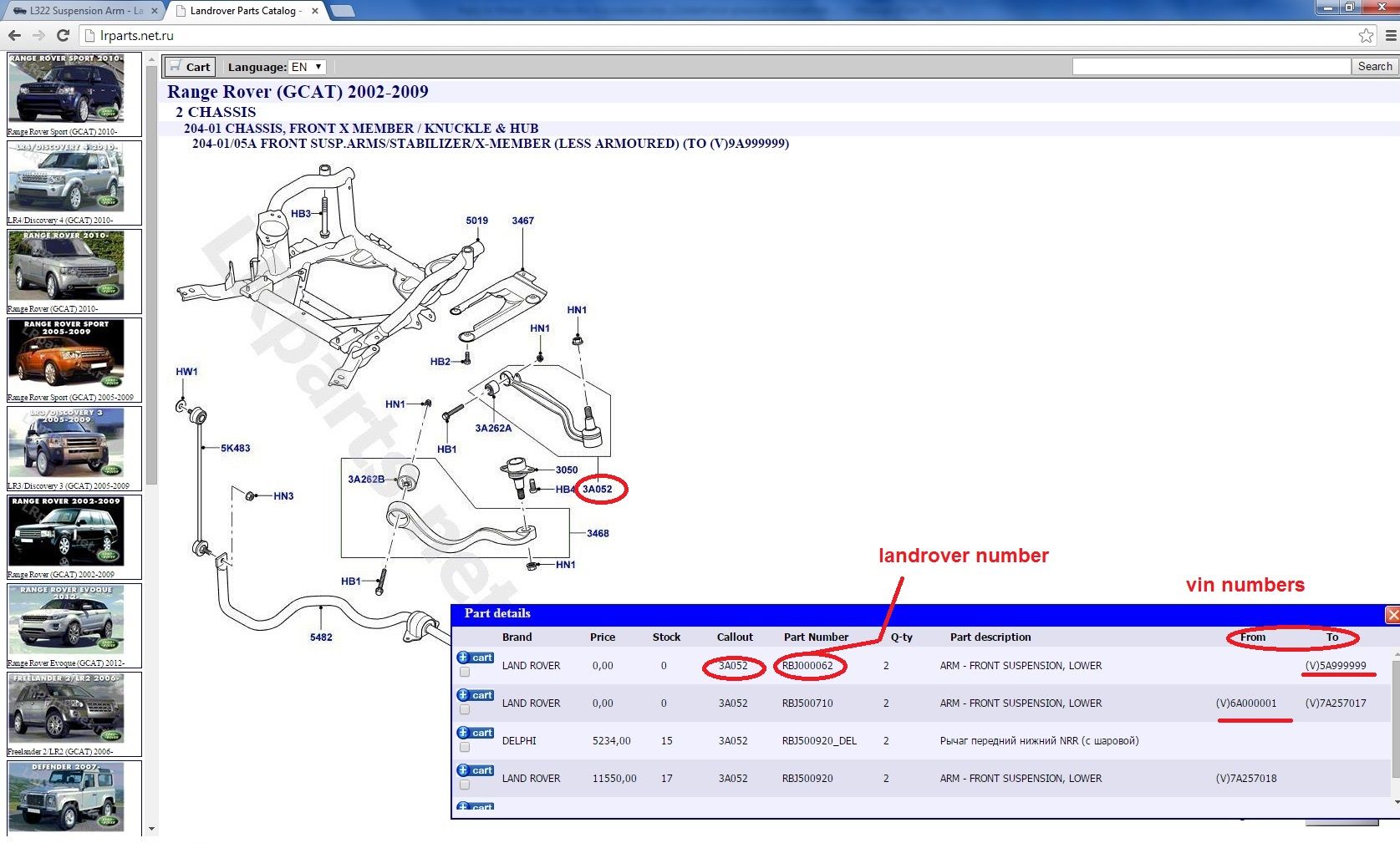Select callout 3050 ball joint label
The height and width of the screenshot is (843, 1400).
pos(567,470)
